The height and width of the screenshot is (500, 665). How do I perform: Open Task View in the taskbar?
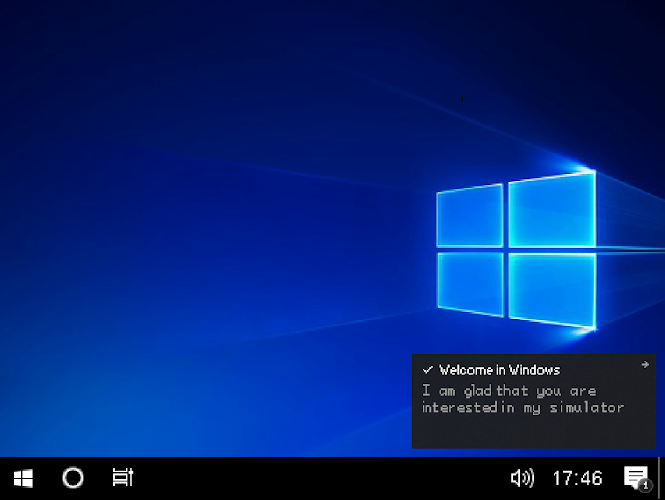[x=123, y=478]
